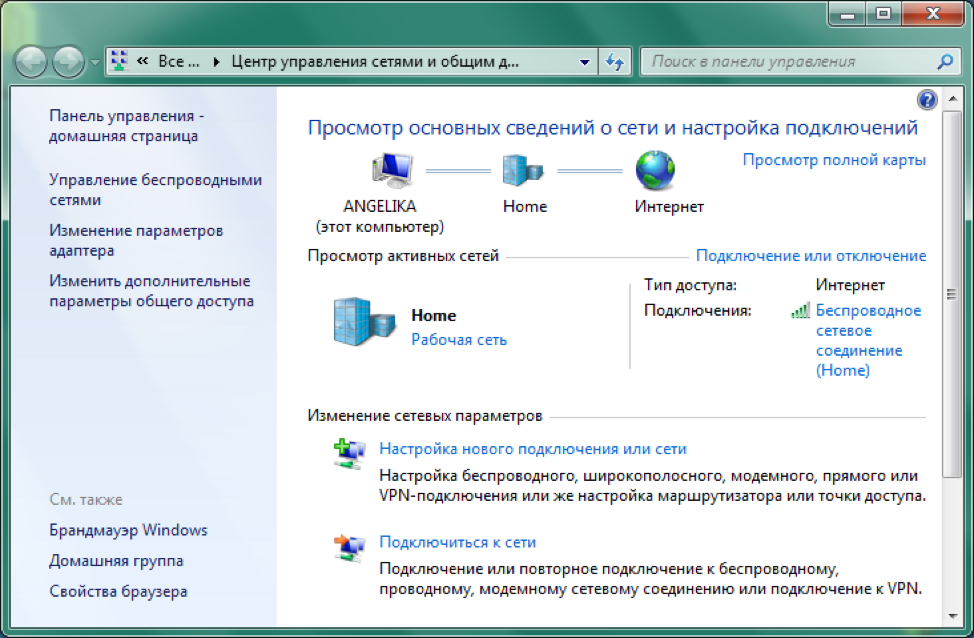Click the Home network map icon
This screenshot has width=974, height=638.
tap(524, 171)
